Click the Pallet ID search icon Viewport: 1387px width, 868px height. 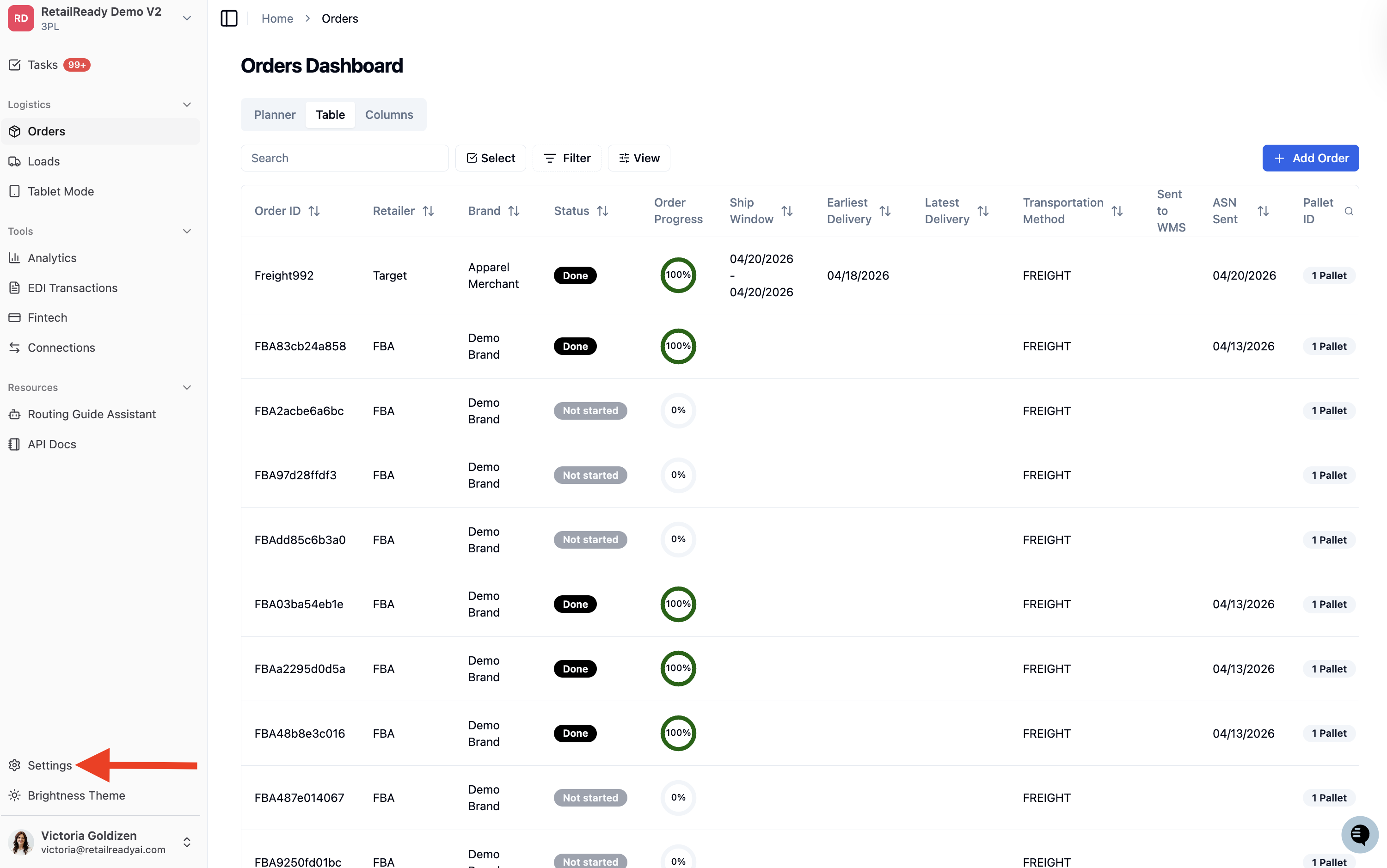point(1349,211)
